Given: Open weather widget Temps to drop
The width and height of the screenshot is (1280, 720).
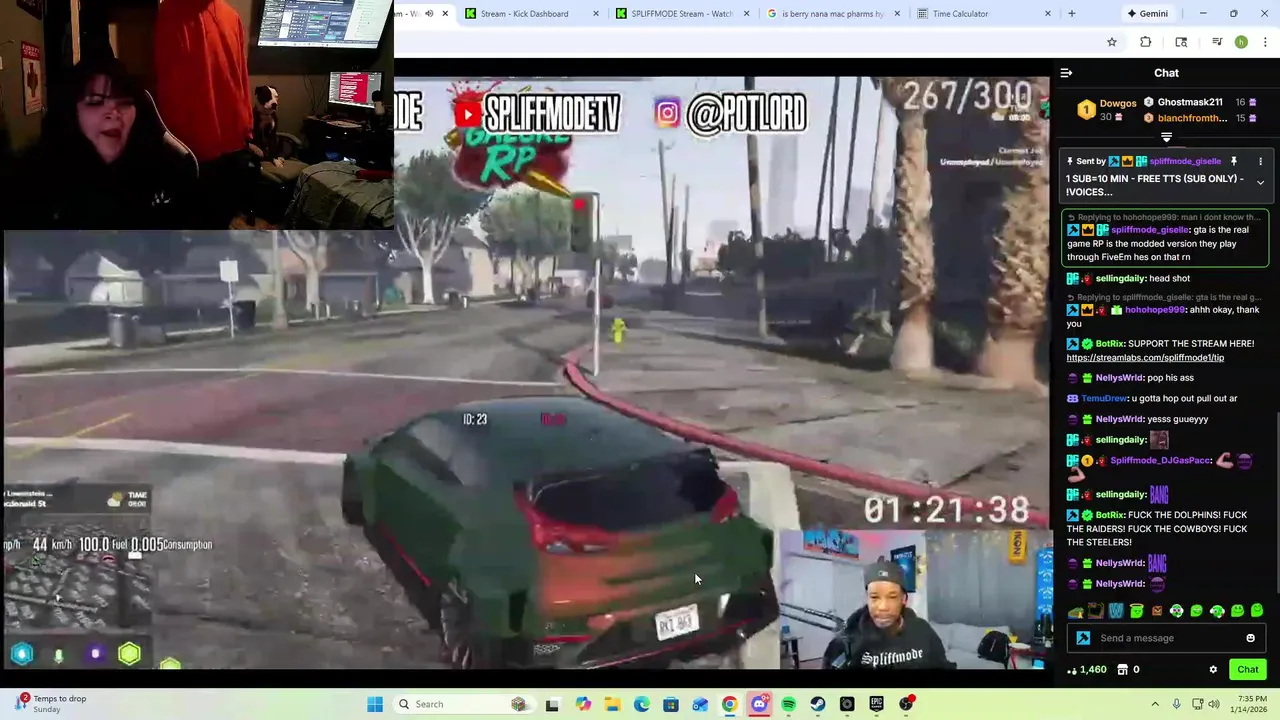Looking at the screenshot, I should pyautogui.click(x=50, y=704).
